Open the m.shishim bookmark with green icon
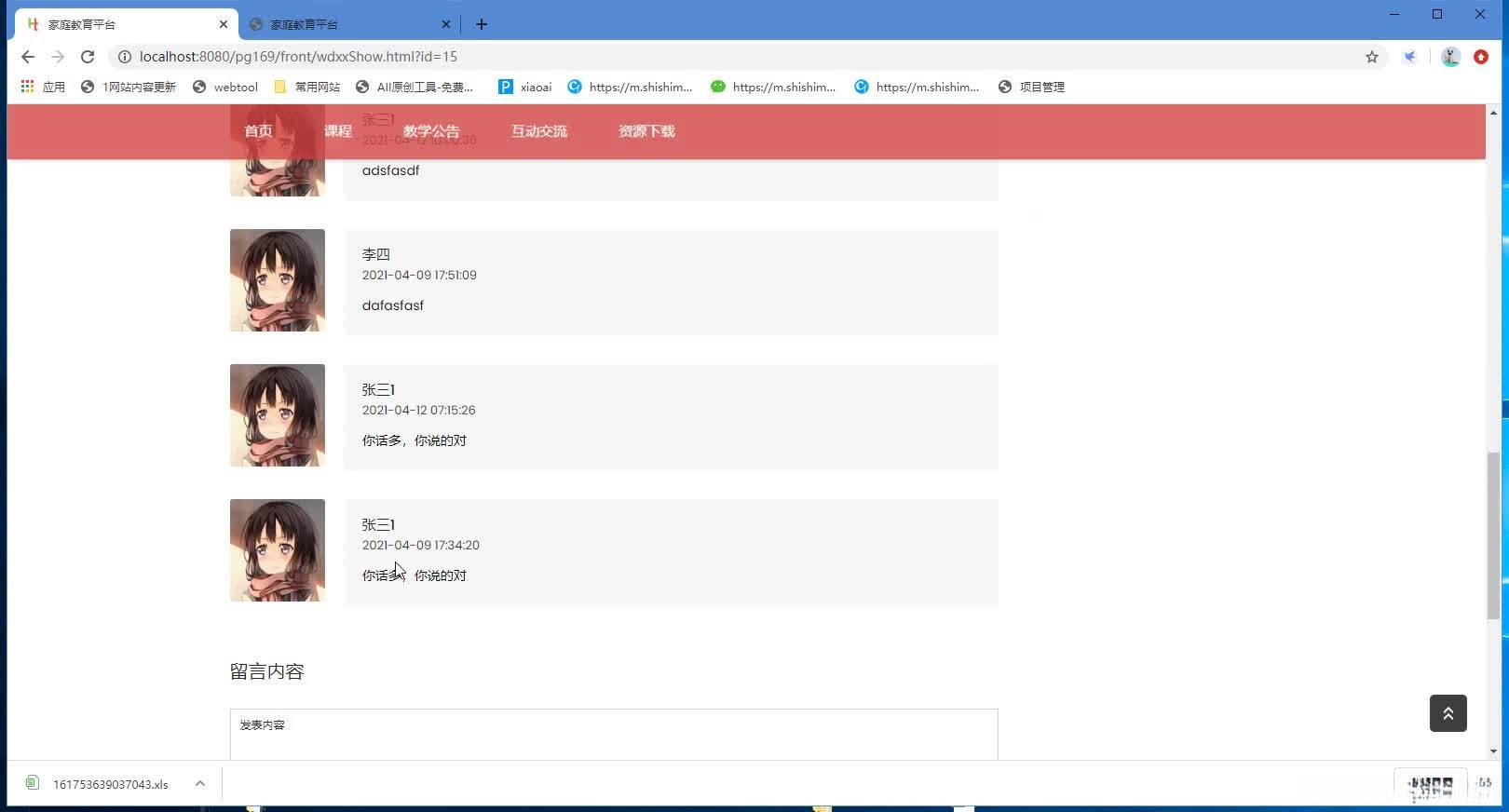Screen dimensions: 1509x812 point(773,87)
